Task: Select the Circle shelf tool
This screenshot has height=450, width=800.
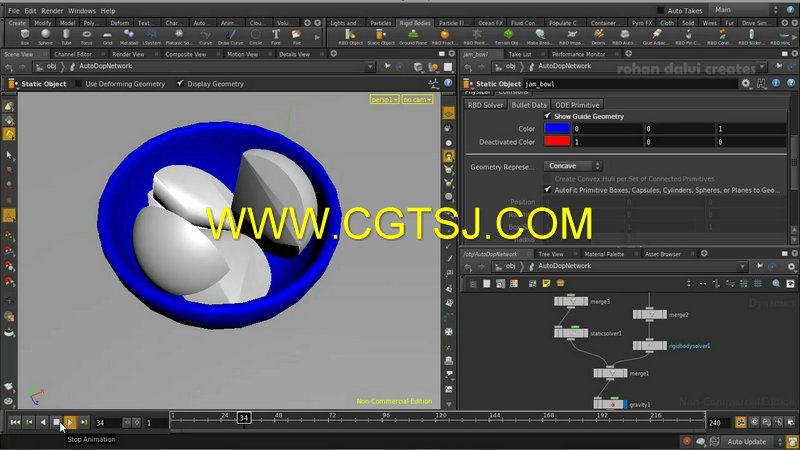Action: (256, 36)
